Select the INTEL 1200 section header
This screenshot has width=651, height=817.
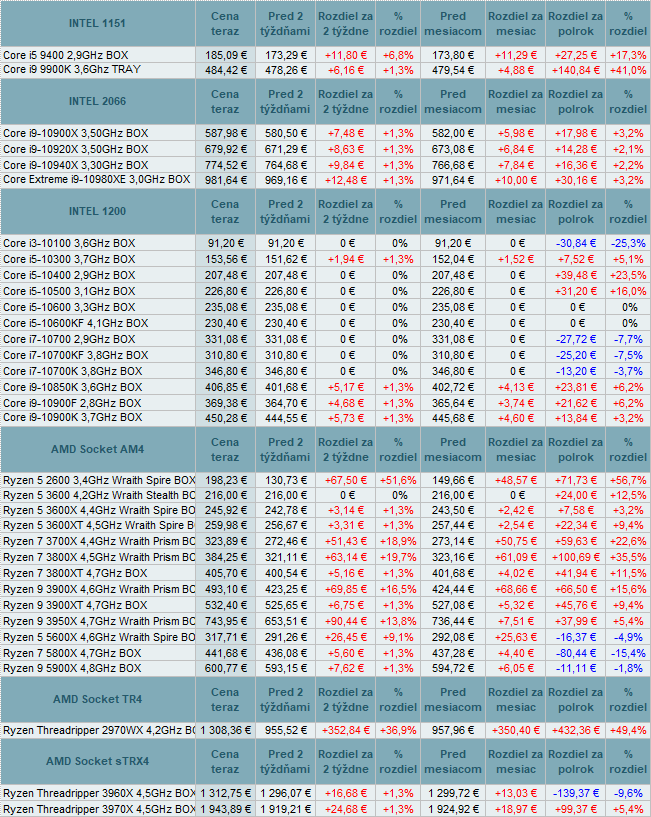97,212
